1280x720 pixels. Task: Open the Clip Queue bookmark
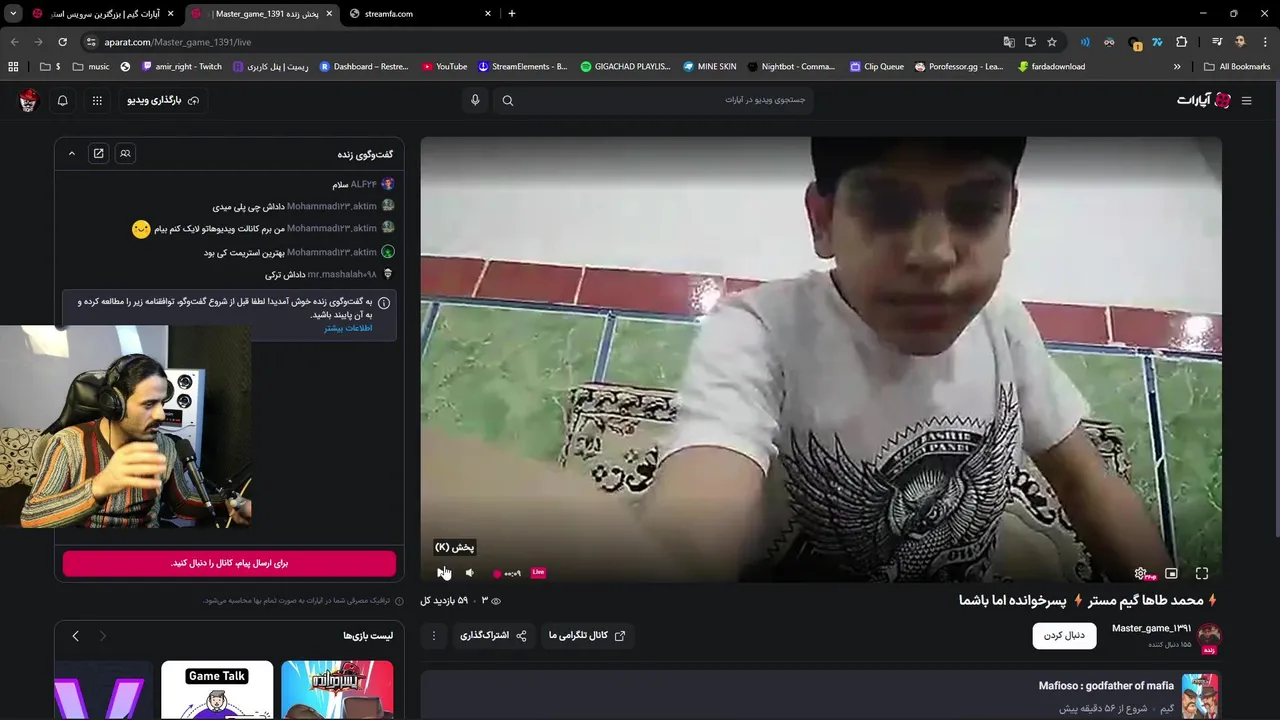(x=877, y=67)
